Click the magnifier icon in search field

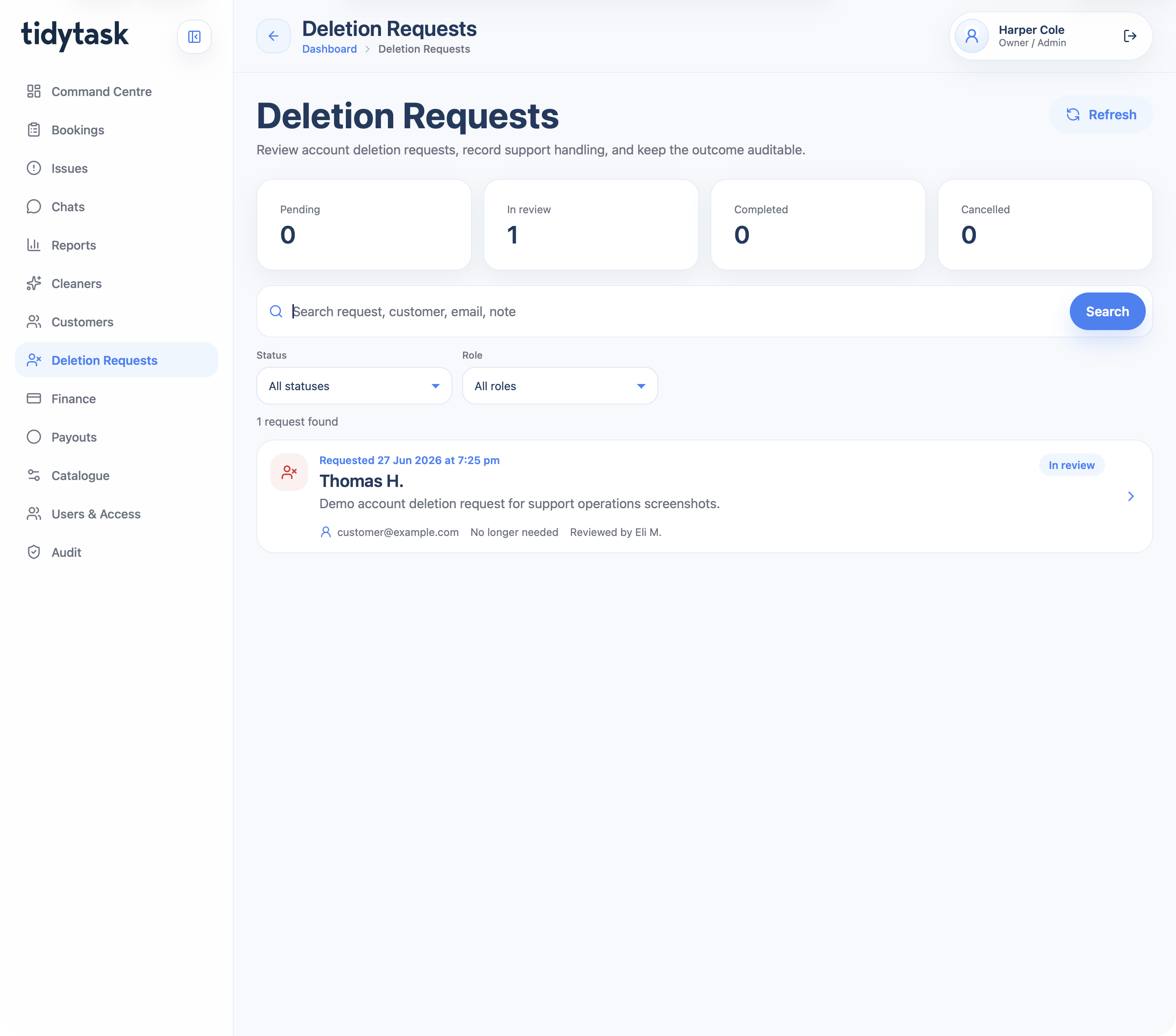[x=276, y=311]
